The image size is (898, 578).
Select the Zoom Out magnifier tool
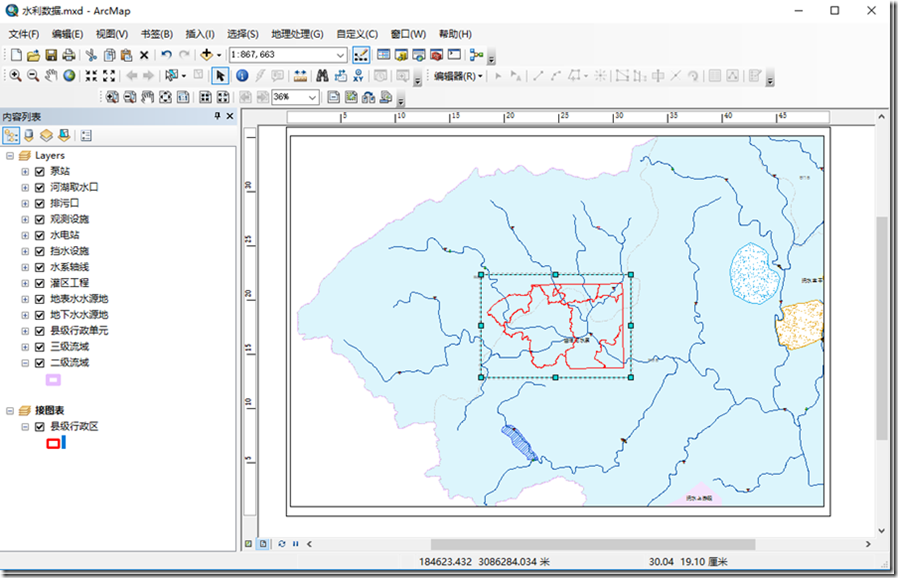pos(33,76)
